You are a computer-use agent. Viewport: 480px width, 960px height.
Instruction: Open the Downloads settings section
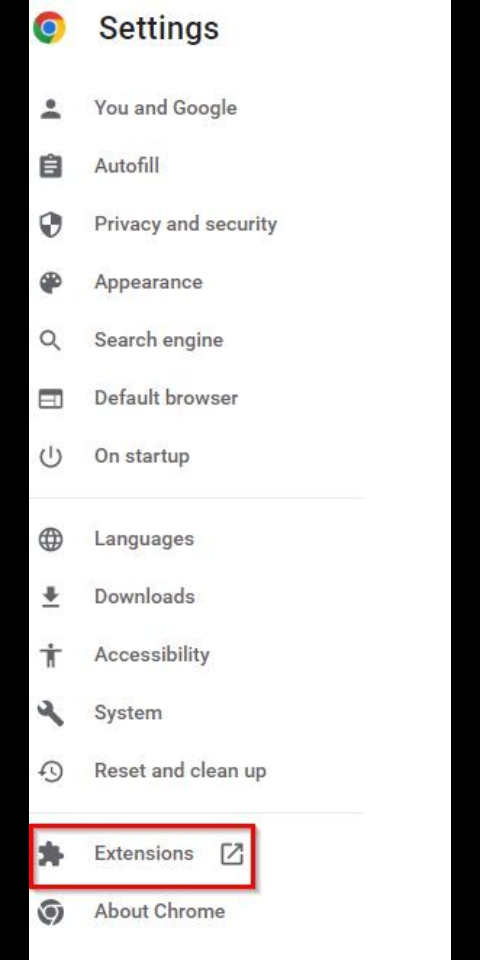coord(144,597)
